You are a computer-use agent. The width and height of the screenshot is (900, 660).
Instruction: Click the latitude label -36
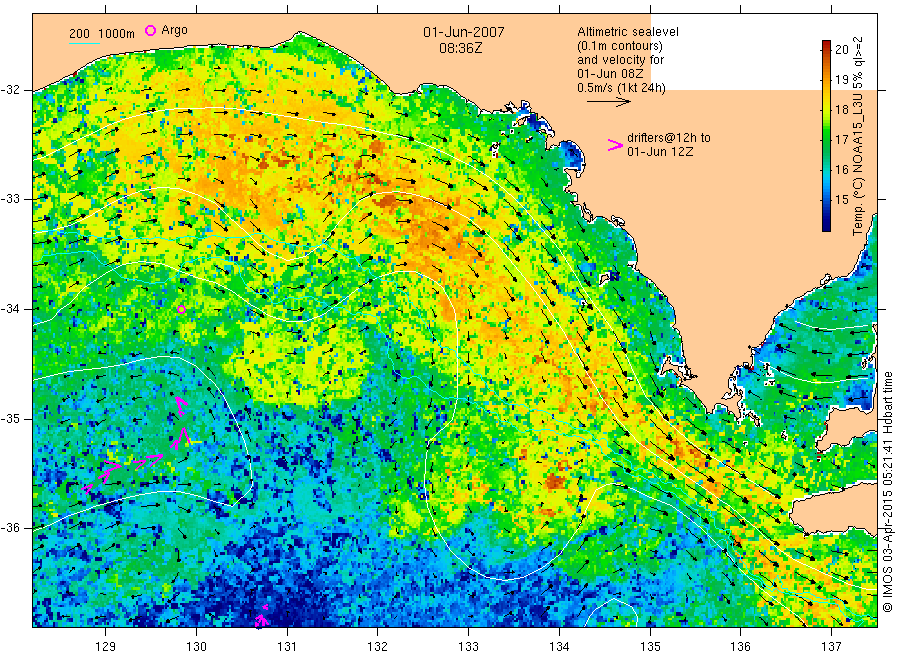[x=10, y=528]
